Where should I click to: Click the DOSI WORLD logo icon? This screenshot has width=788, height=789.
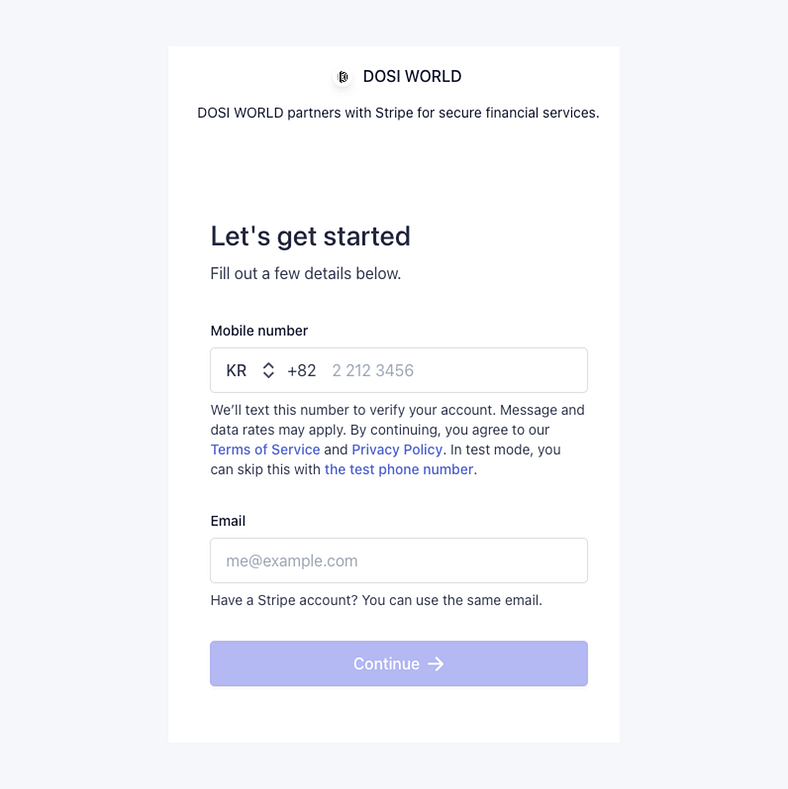point(343,77)
